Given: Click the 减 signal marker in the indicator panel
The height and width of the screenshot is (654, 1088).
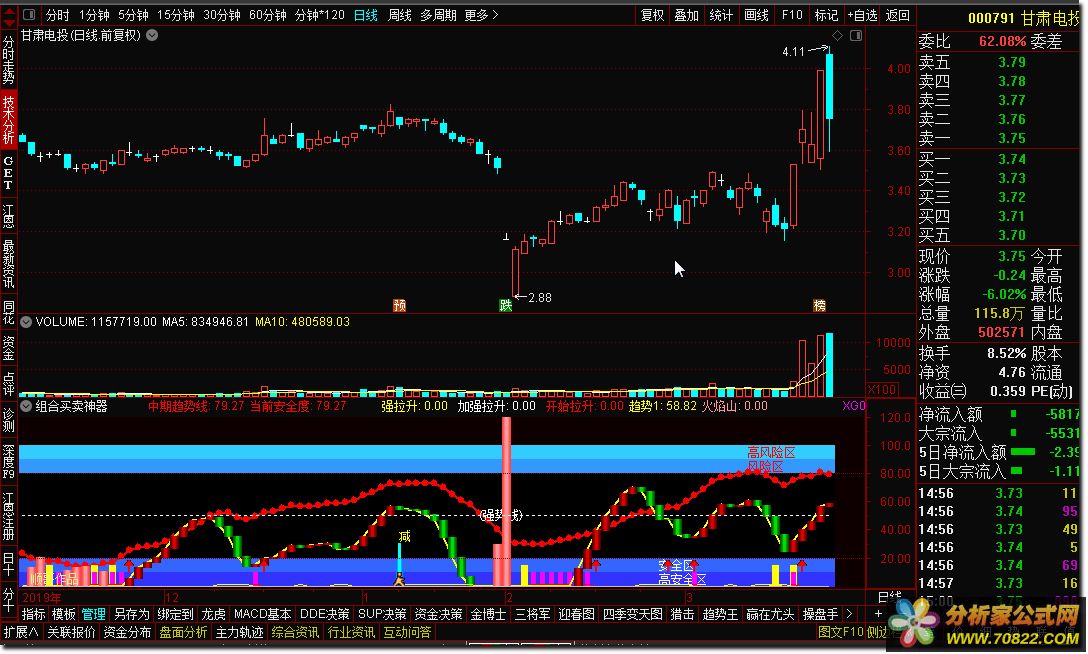Looking at the screenshot, I should pos(404,536).
